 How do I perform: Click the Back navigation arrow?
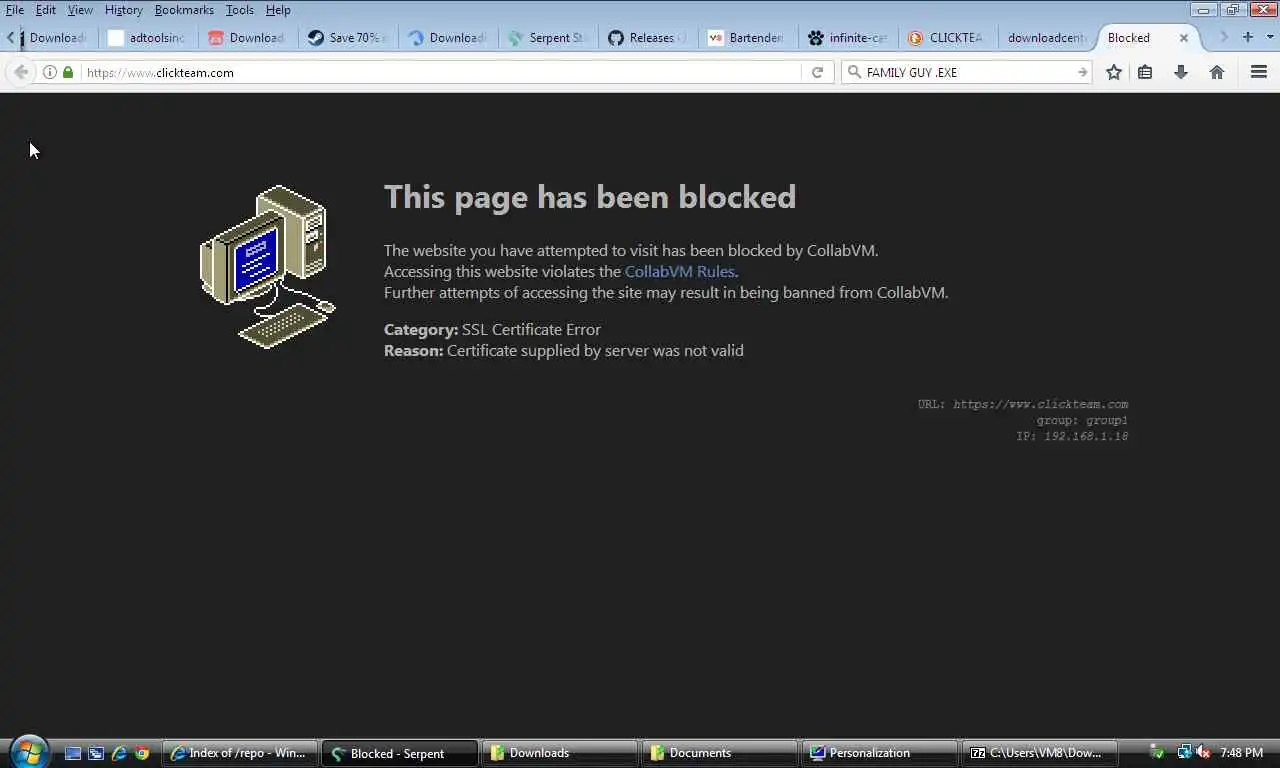click(21, 72)
